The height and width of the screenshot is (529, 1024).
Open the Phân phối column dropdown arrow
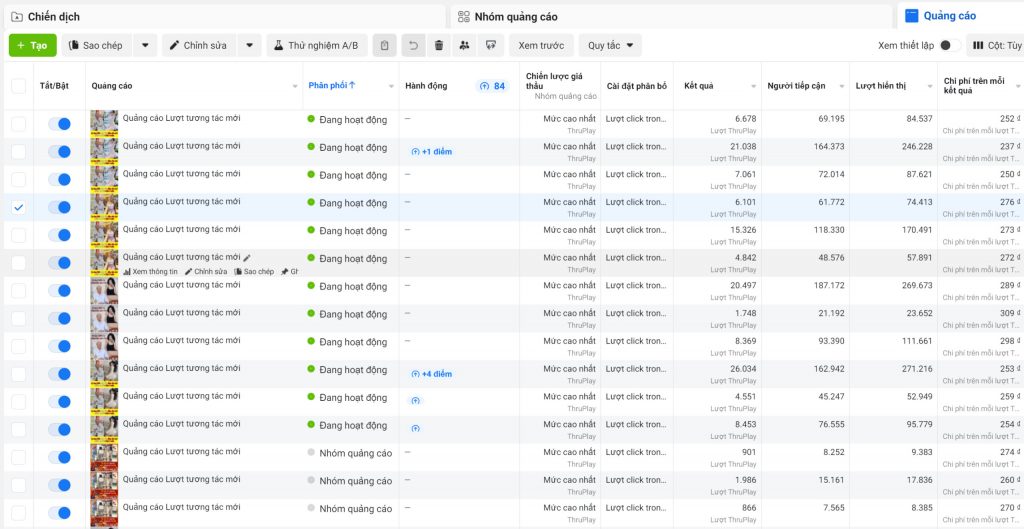click(391, 86)
